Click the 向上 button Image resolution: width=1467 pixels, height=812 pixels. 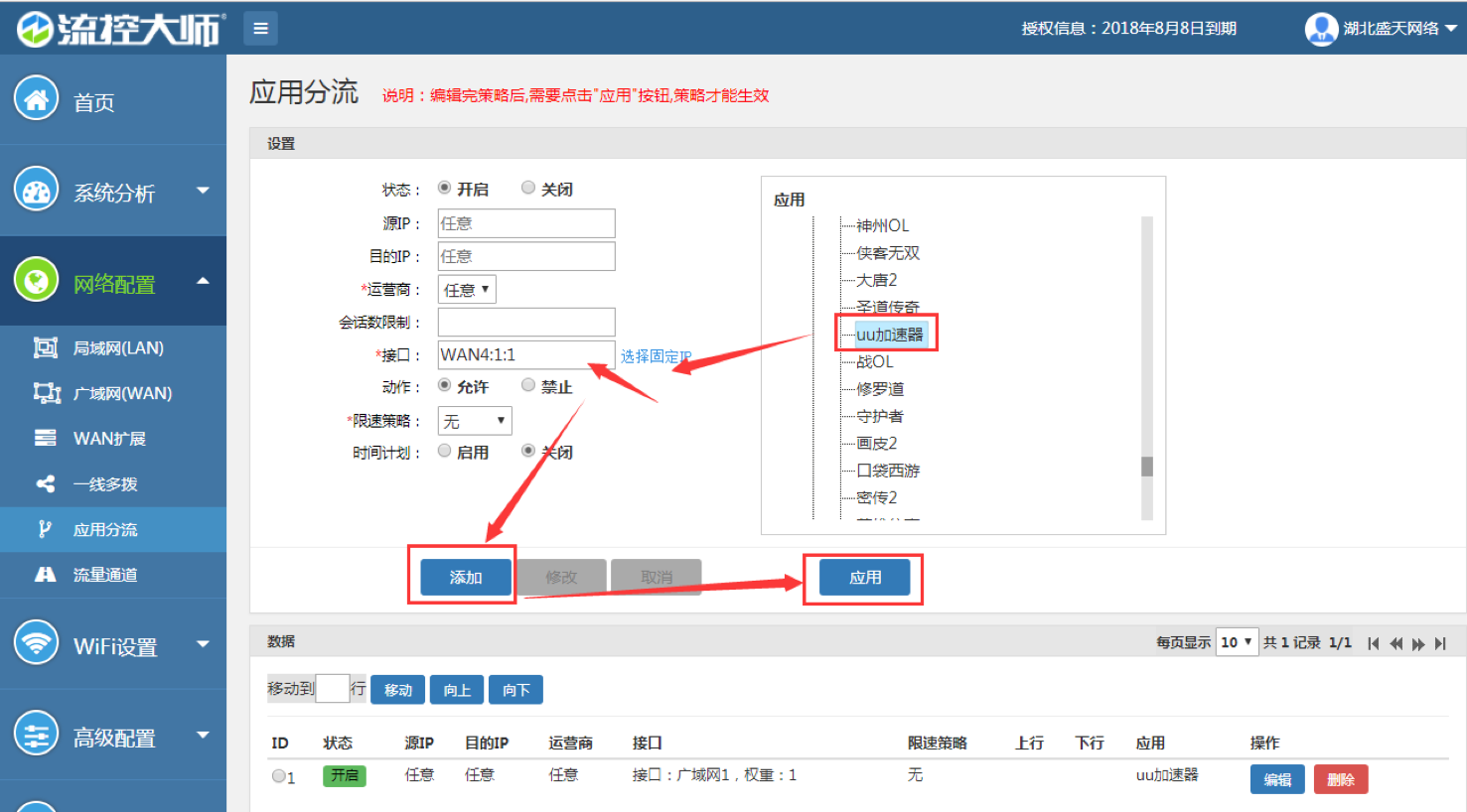[x=457, y=690]
